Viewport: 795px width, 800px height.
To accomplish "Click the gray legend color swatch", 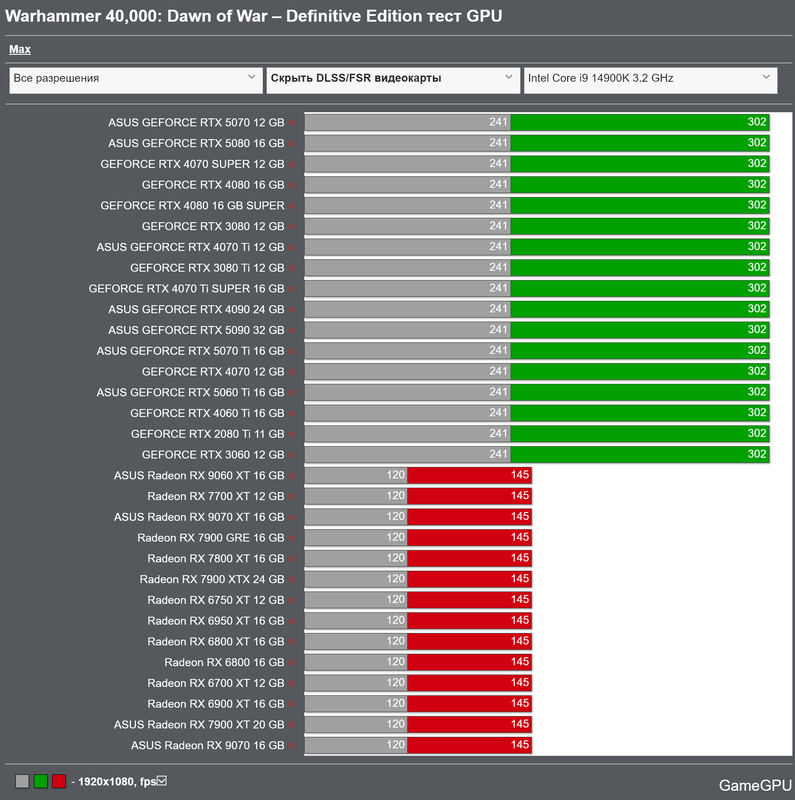I will [22, 781].
